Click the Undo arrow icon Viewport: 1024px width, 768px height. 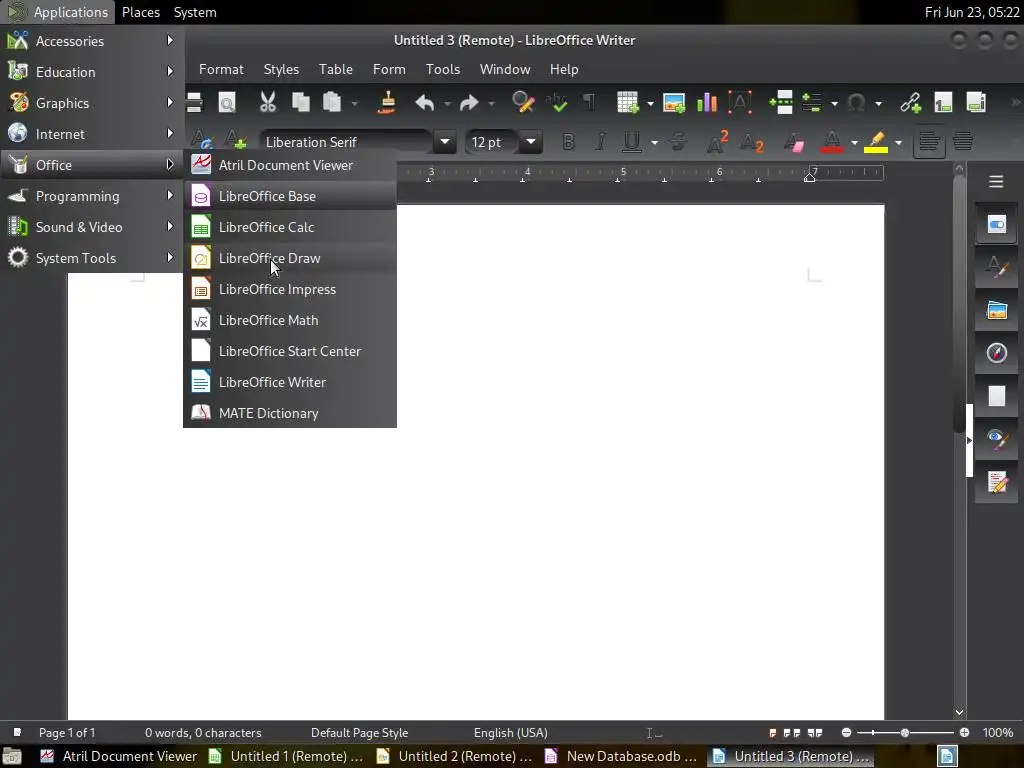coord(425,103)
